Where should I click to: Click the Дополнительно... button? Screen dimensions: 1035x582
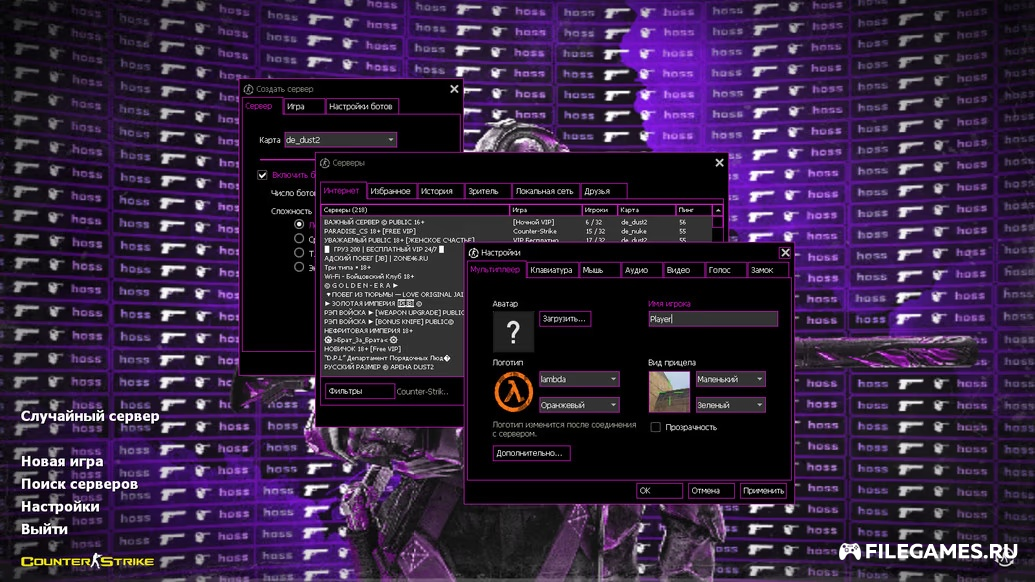pos(531,453)
